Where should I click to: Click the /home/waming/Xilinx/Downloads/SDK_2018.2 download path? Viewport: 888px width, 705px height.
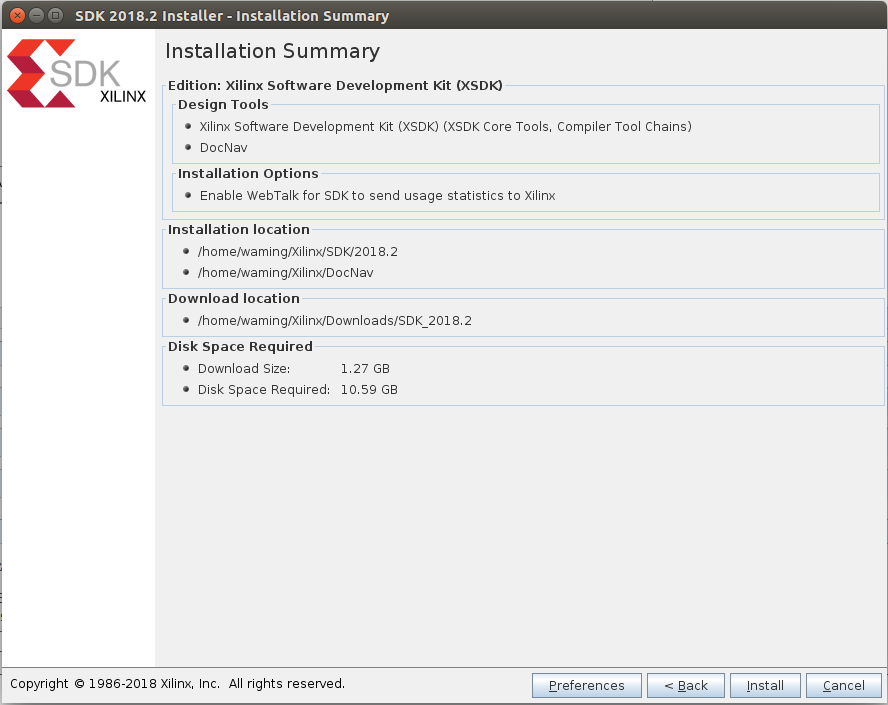[335, 321]
